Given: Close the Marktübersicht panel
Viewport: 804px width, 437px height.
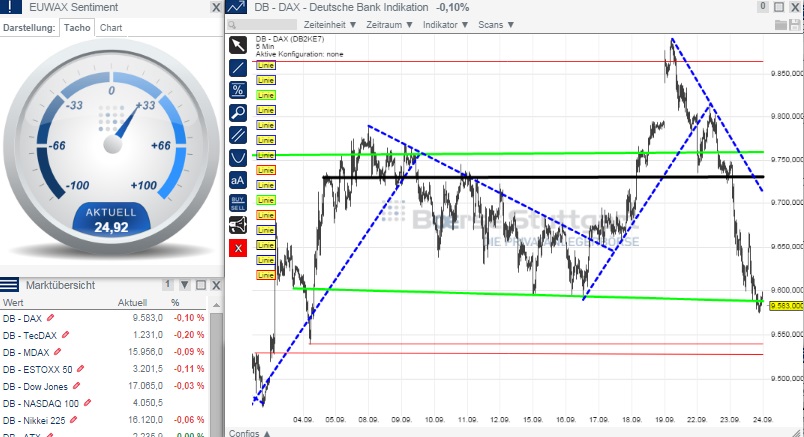Looking at the screenshot, I should tap(216, 285).
